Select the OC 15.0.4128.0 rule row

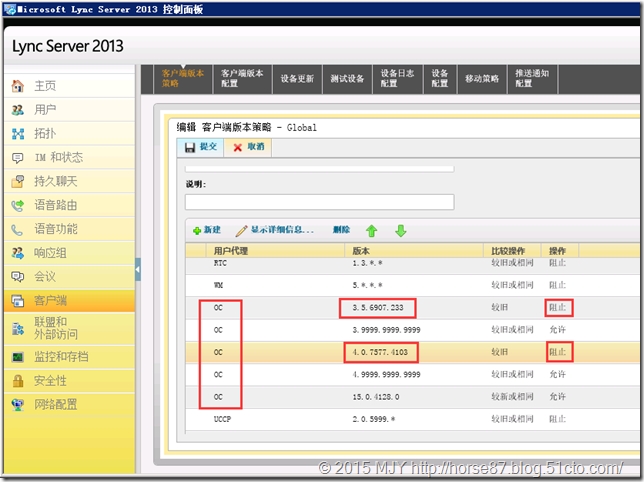412,397
